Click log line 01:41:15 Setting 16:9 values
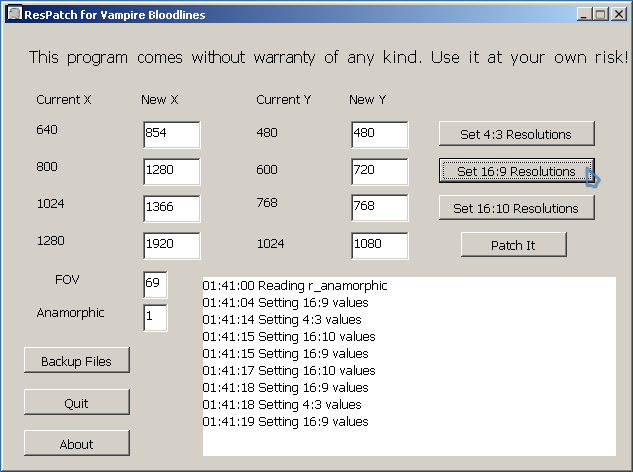Screen dimensions: 633x472 (285, 354)
